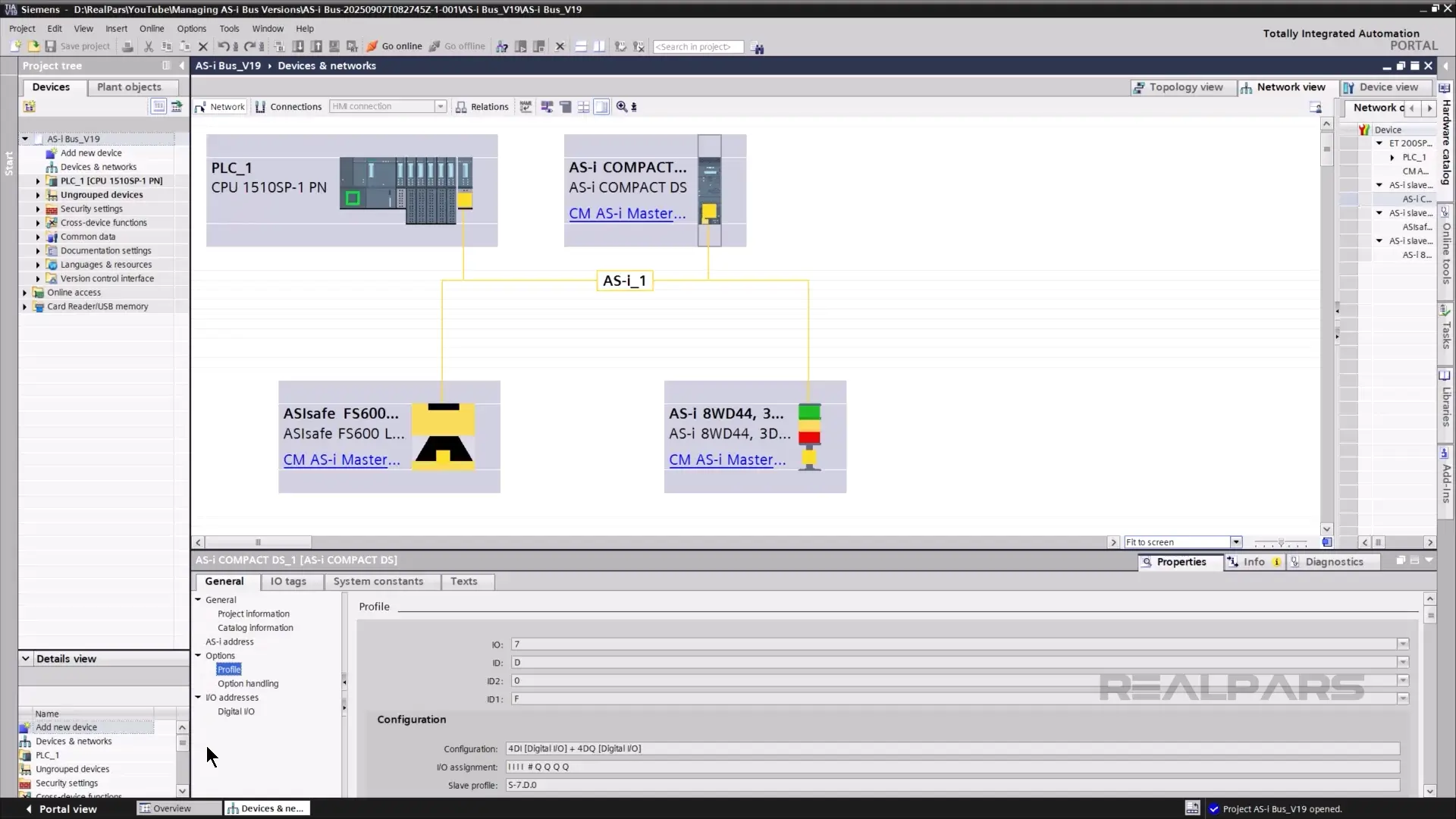Click Save project button
The height and width of the screenshot is (819, 1456).
coord(77,46)
